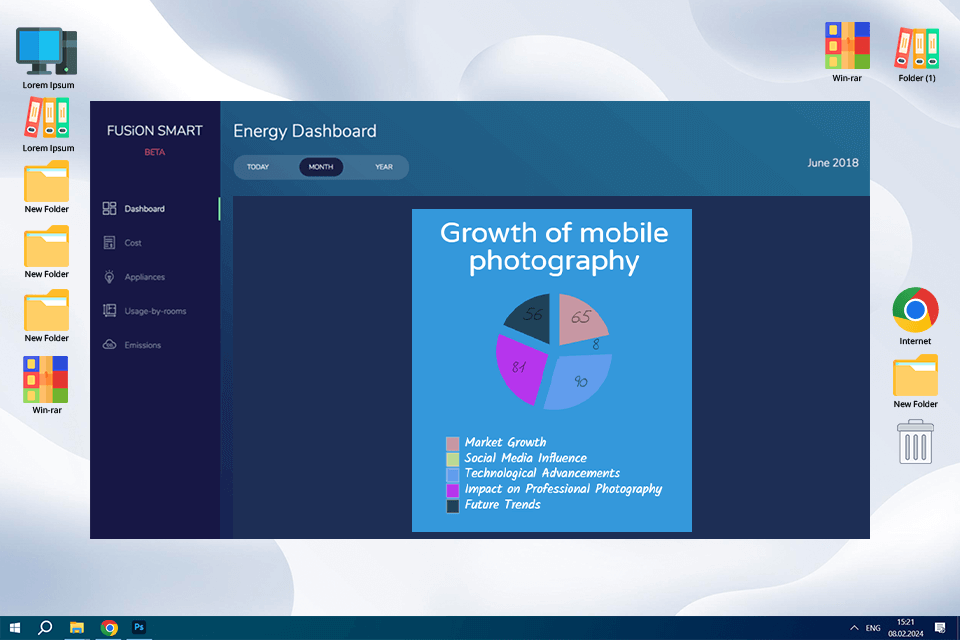
Task: Open File Explorer from the taskbar
Action: point(77,628)
